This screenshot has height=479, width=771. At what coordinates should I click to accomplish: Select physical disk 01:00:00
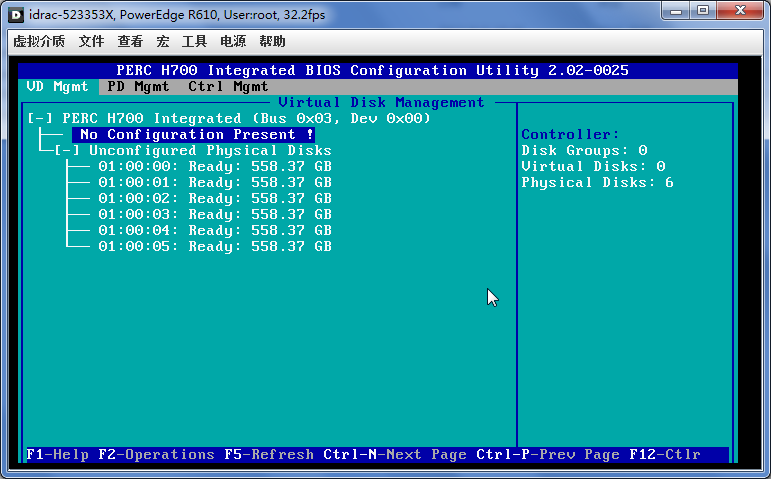pos(214,167)
